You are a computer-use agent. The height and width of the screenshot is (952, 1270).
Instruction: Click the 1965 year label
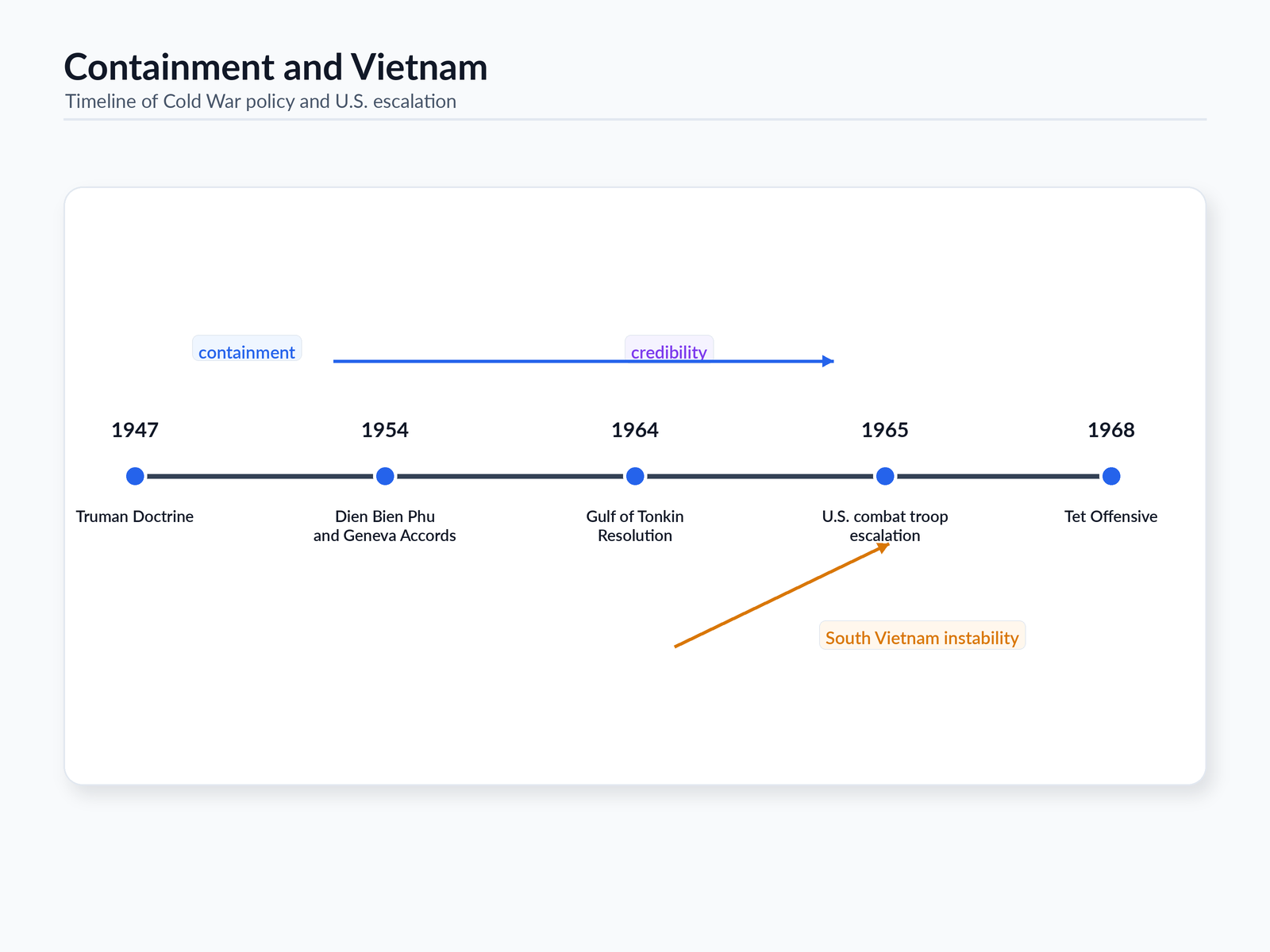tap(885, 430)
